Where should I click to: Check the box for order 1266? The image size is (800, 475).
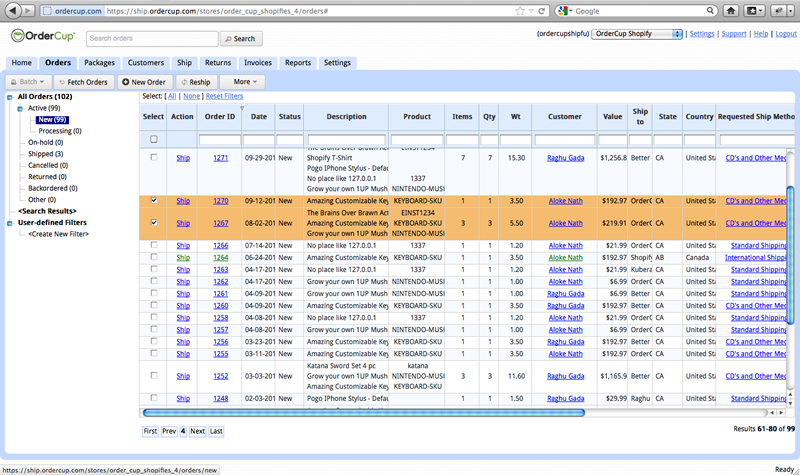click(154, 245)
